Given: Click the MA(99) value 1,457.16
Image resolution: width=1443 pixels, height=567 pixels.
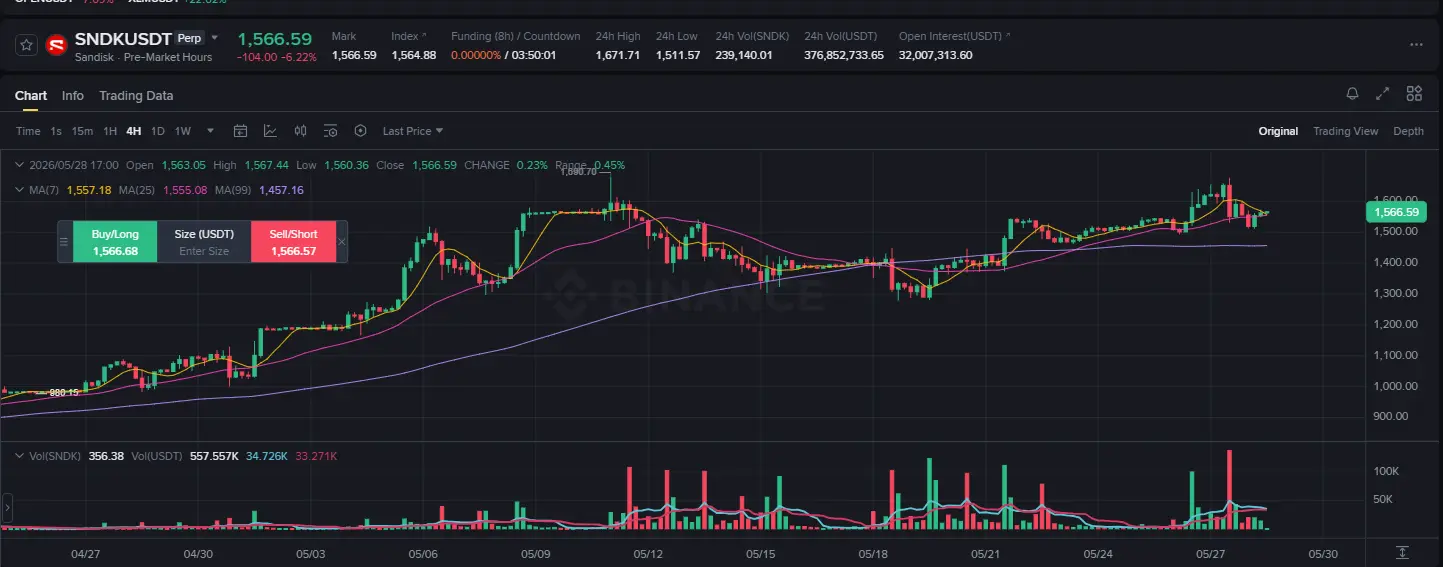Looking at the screenshot, I should [281, 190].
